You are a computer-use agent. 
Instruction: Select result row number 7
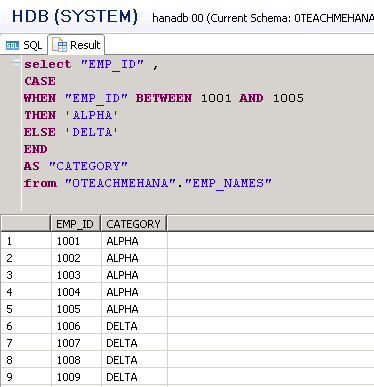(26, 343)
